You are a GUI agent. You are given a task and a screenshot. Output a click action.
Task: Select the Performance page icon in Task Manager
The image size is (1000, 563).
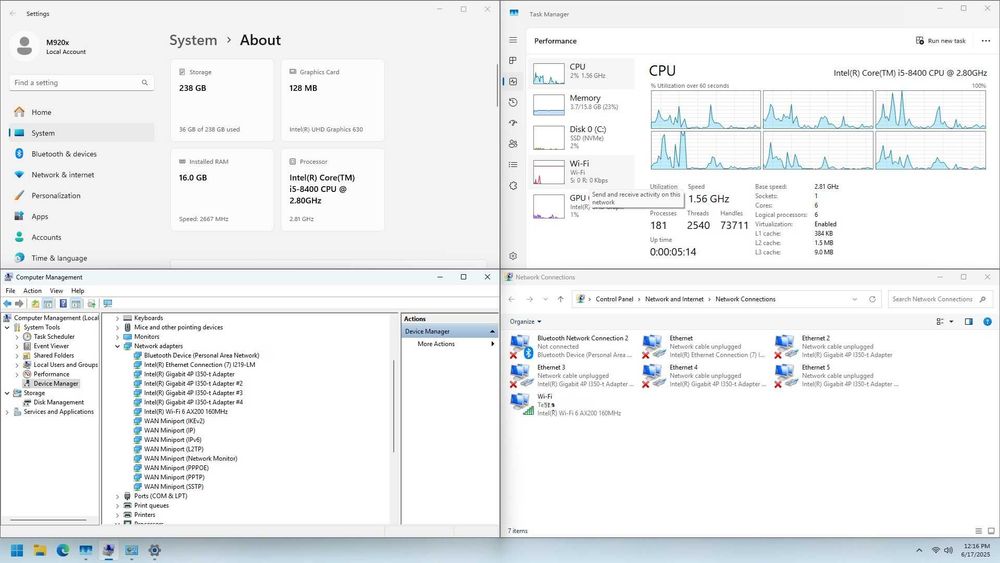[513, 82]
